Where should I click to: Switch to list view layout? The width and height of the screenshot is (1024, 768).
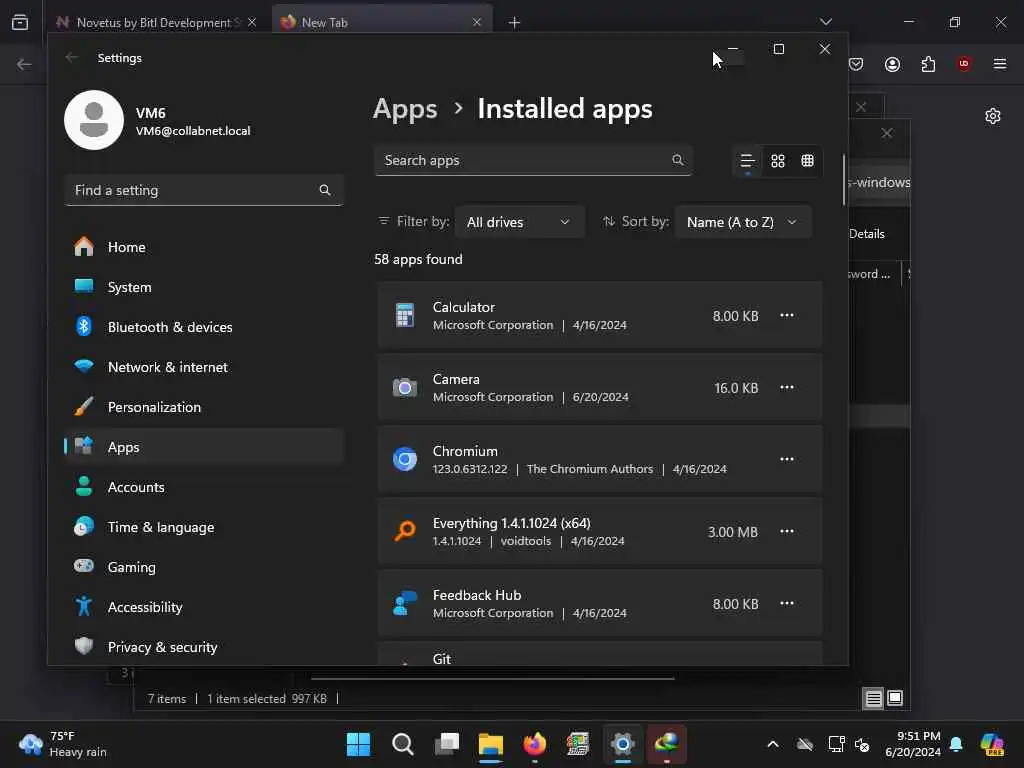point(747,161)
